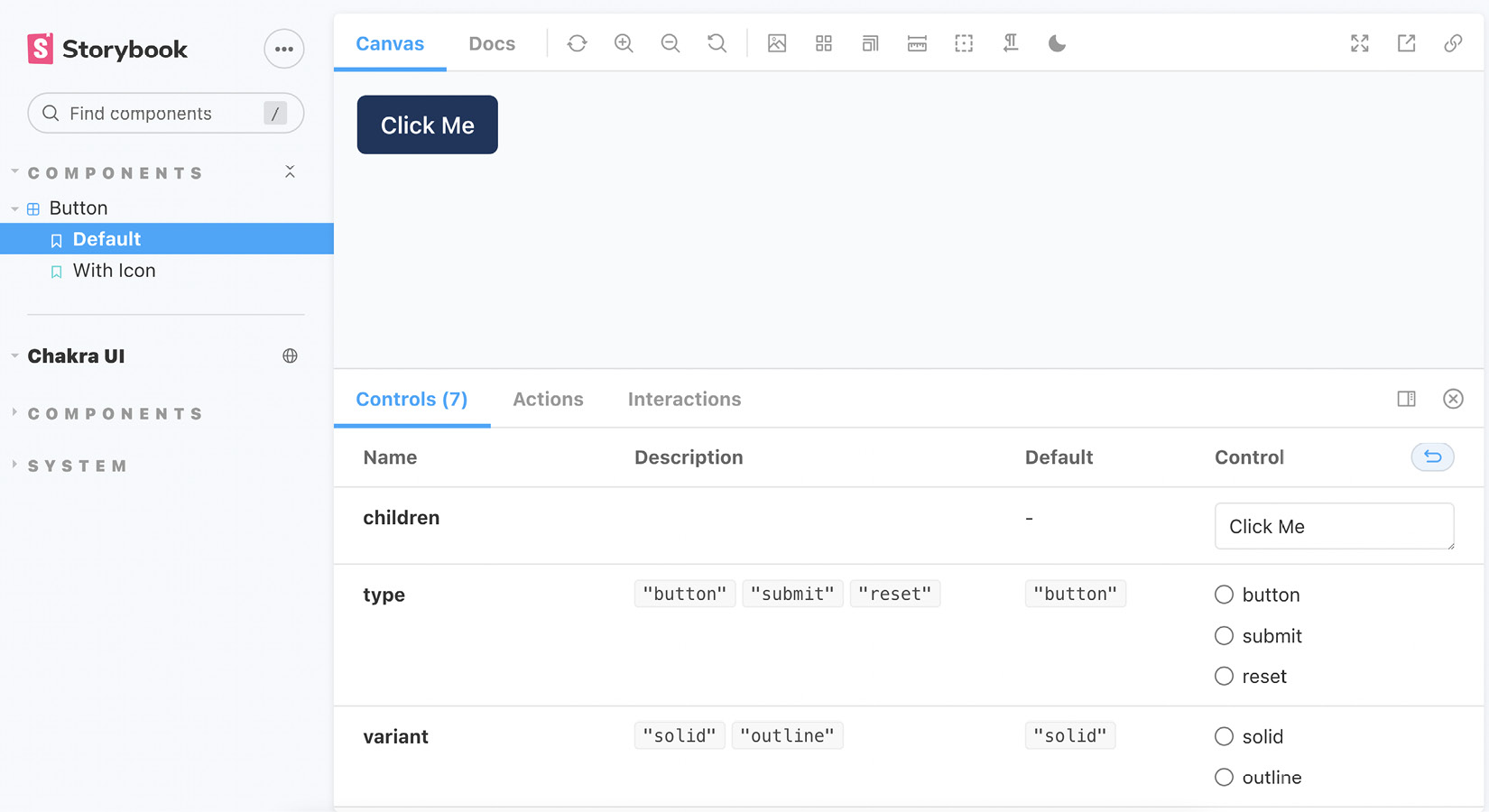Screen dimensions: 1489x812
Task: Open the Interactions tab
Action: [683, 399]
